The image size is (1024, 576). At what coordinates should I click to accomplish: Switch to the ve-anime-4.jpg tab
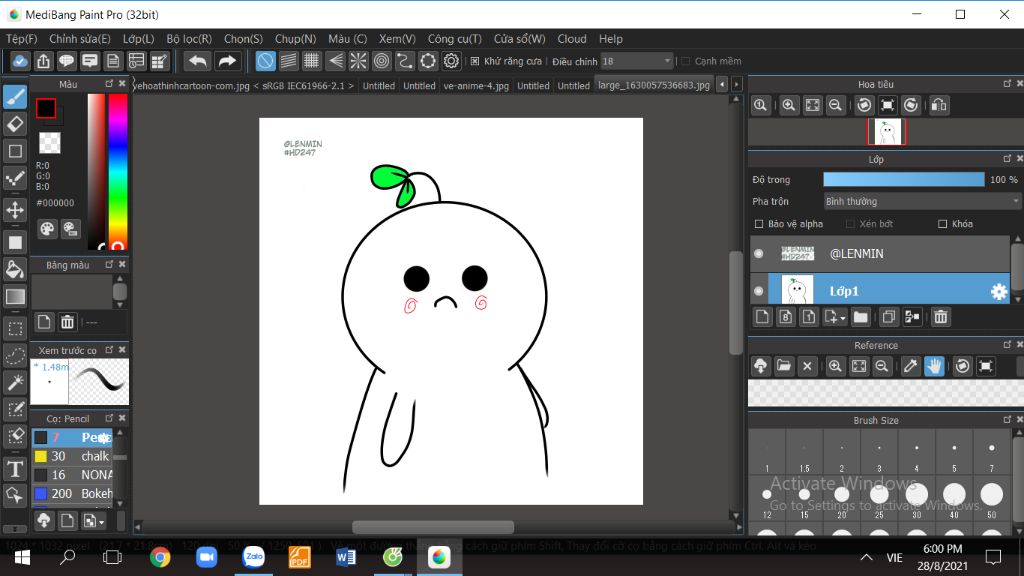click(476, 86)
